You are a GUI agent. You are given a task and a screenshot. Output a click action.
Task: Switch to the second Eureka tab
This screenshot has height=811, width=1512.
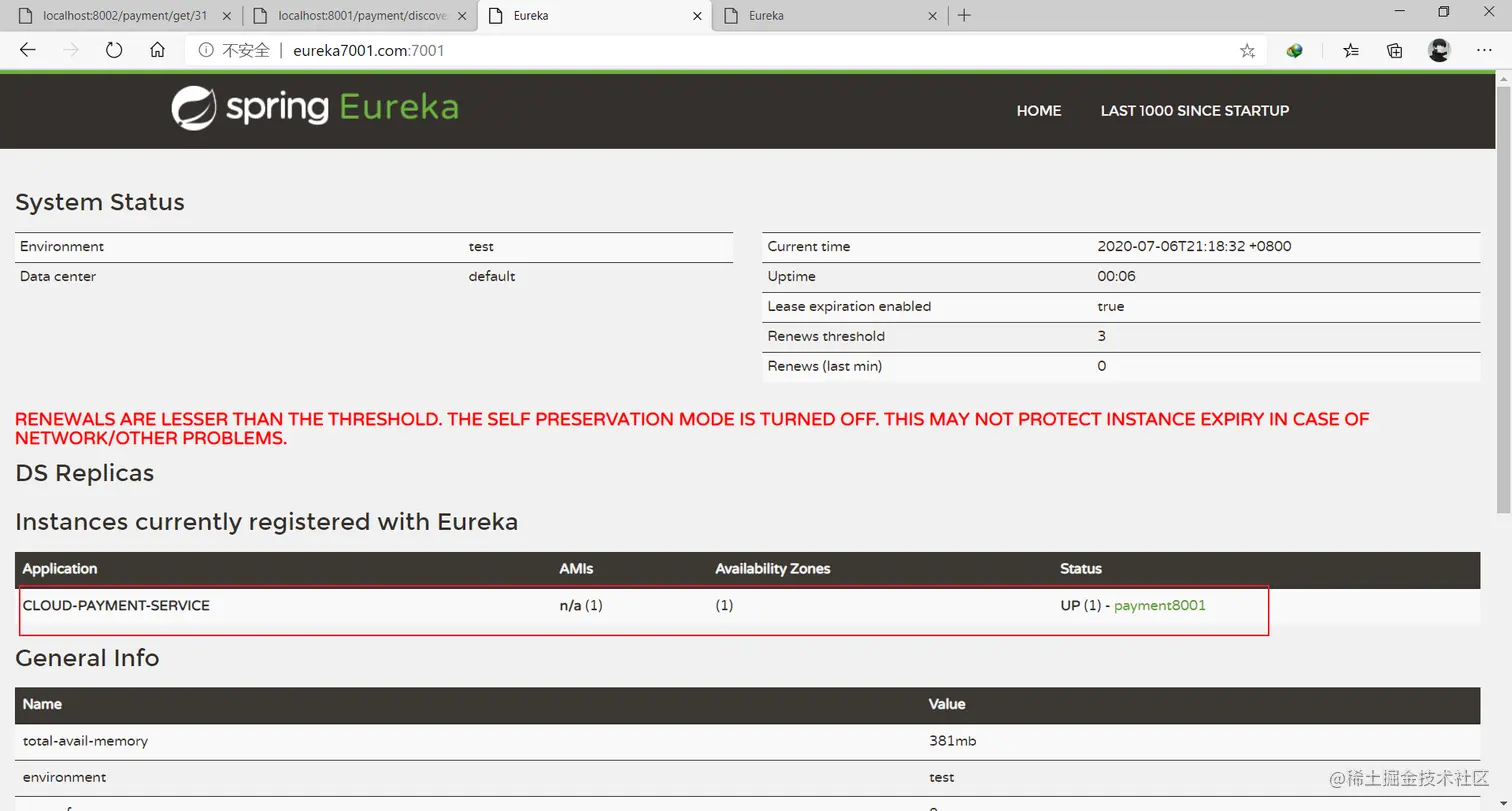click(x=830, y=16)
